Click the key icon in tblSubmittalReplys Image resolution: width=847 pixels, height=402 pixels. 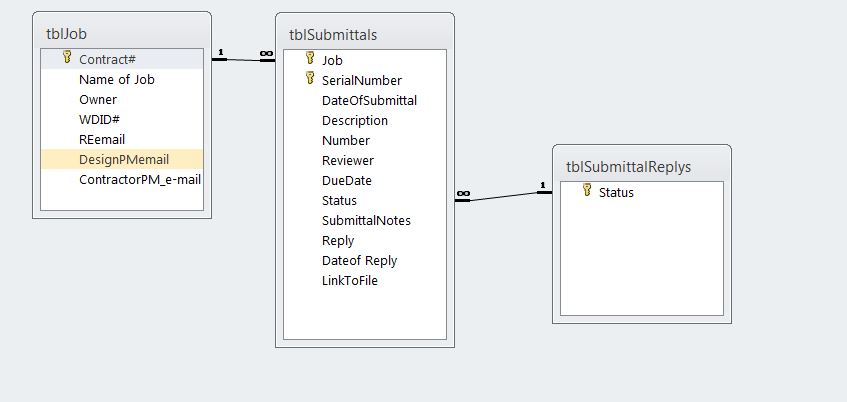pyautogui.click(x=587, y=191)
